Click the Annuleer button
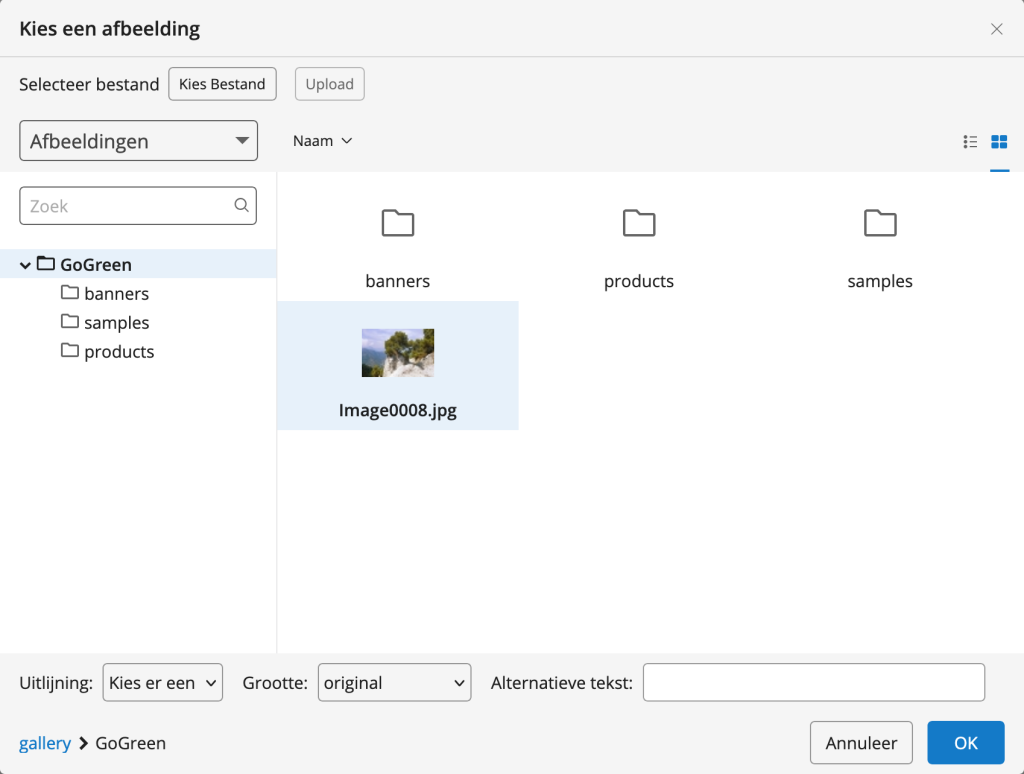The image size is (1024, 774). point(861,743)
